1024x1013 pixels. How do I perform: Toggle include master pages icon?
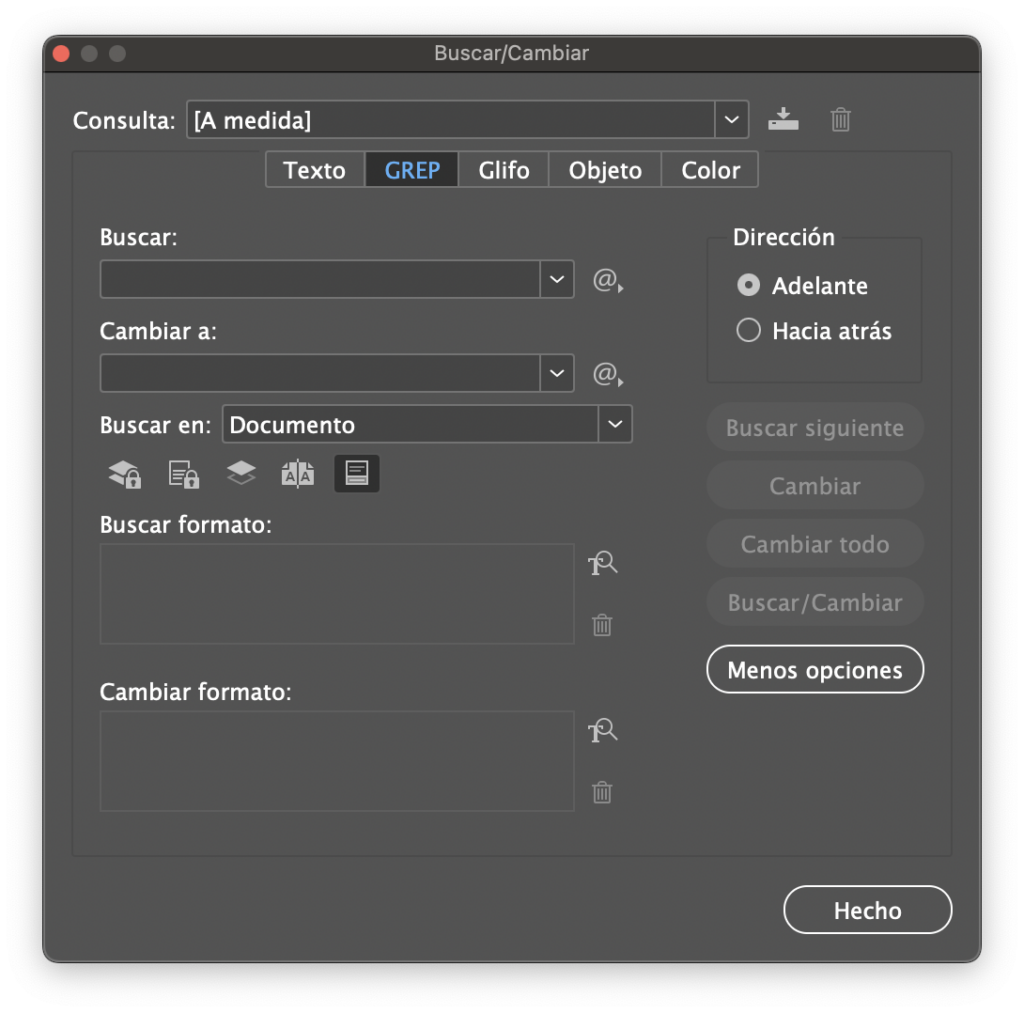[x=298, y=474]
